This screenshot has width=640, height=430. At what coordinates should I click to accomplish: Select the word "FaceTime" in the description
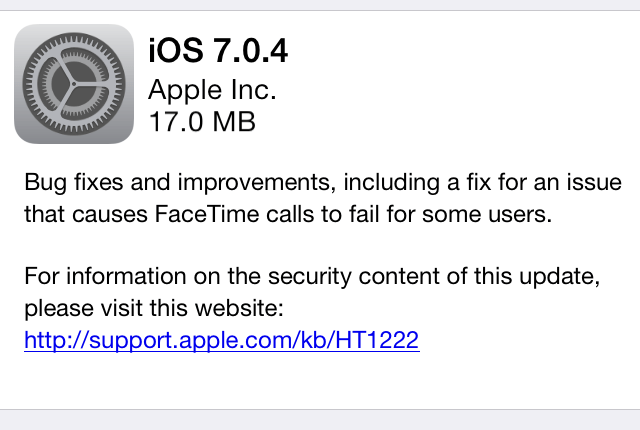coord(207,214)
